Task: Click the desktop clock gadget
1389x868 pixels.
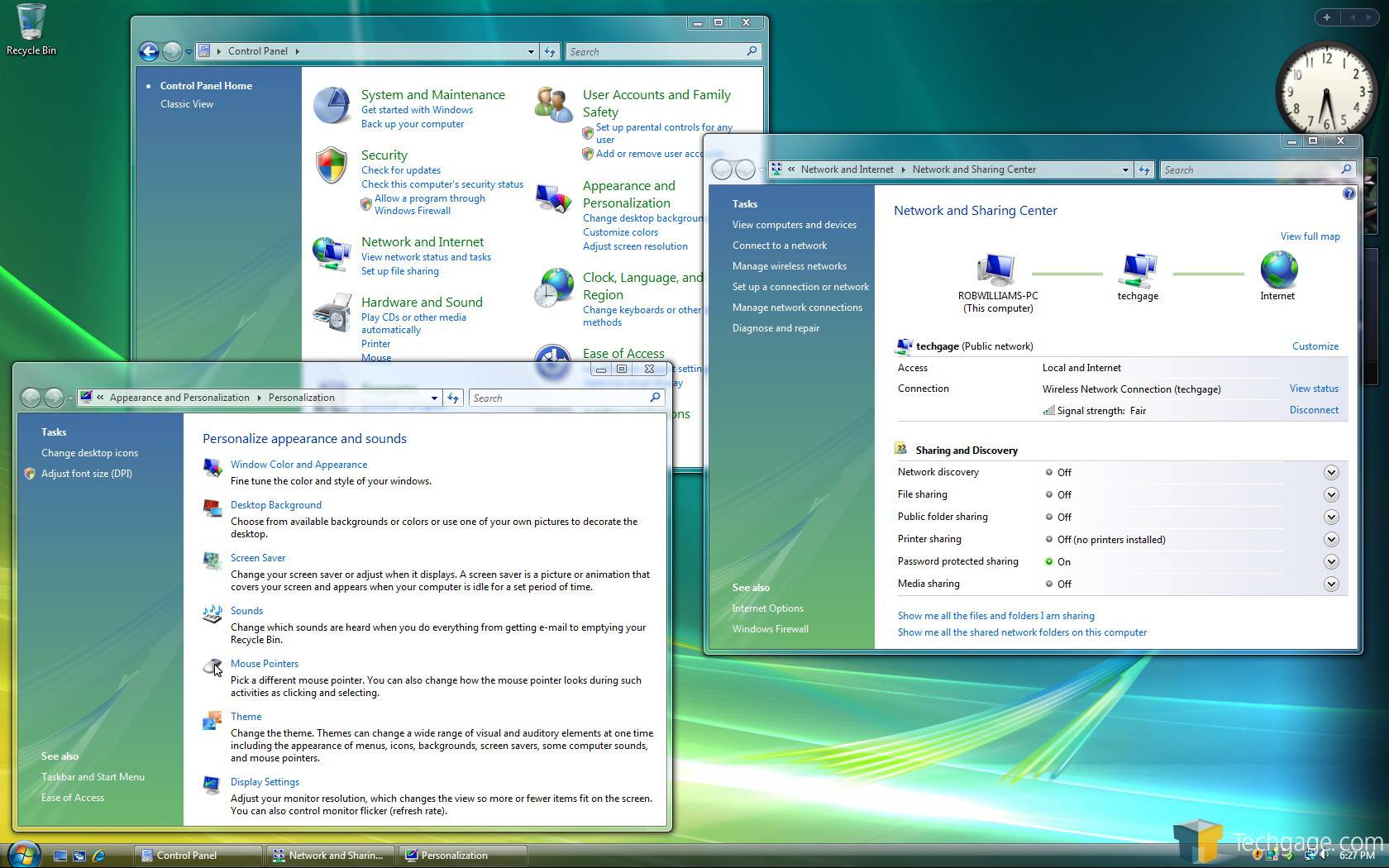Action: tap(1327, 90)
